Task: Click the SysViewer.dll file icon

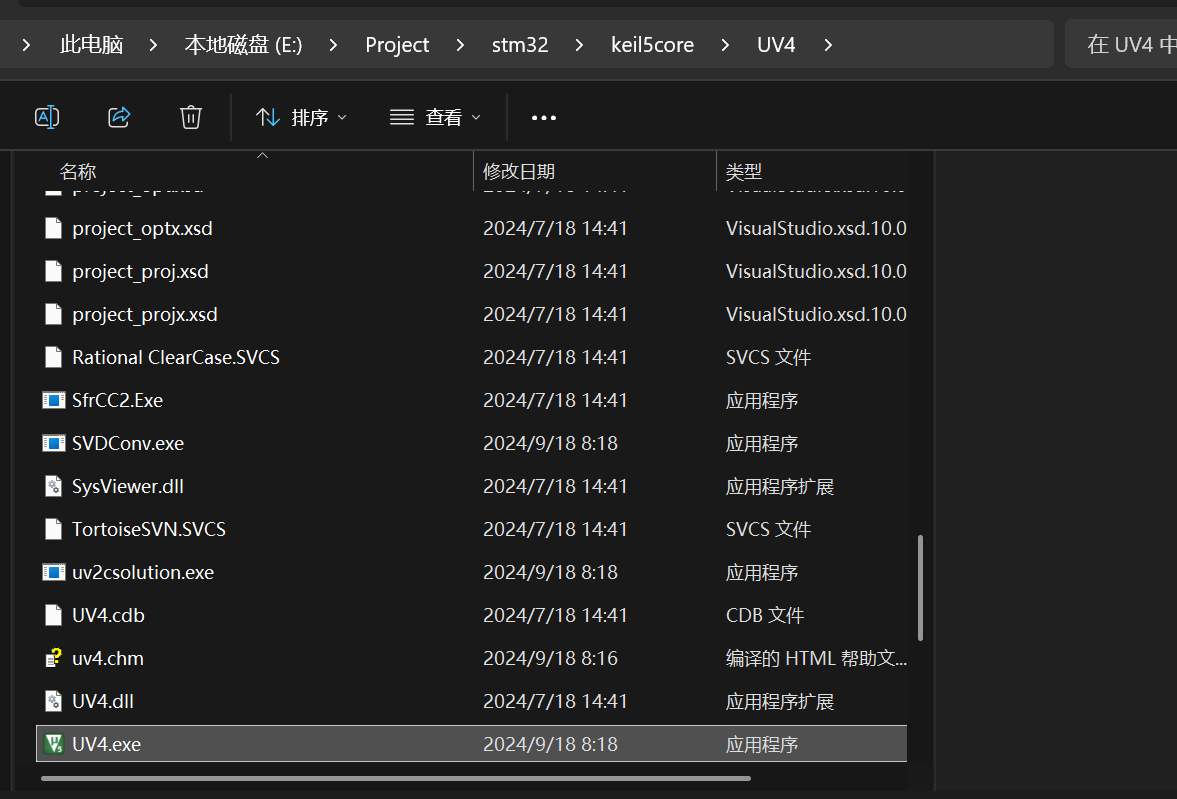Action: click(x=54, y=486)
